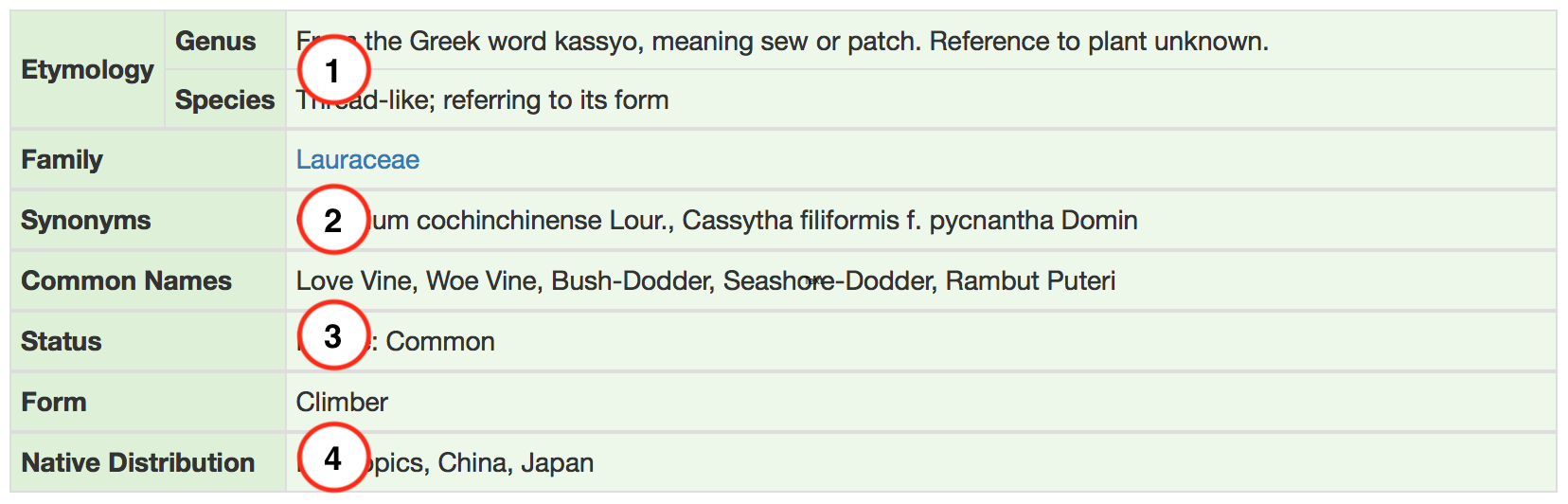
Task: Click the 'referring to its form' text
Action: point(555,100)
